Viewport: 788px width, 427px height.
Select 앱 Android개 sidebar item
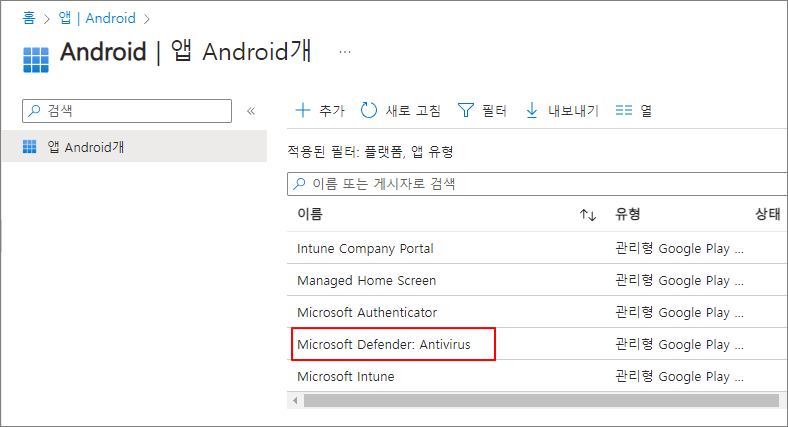pyautogui.click(x=134, y=147)
